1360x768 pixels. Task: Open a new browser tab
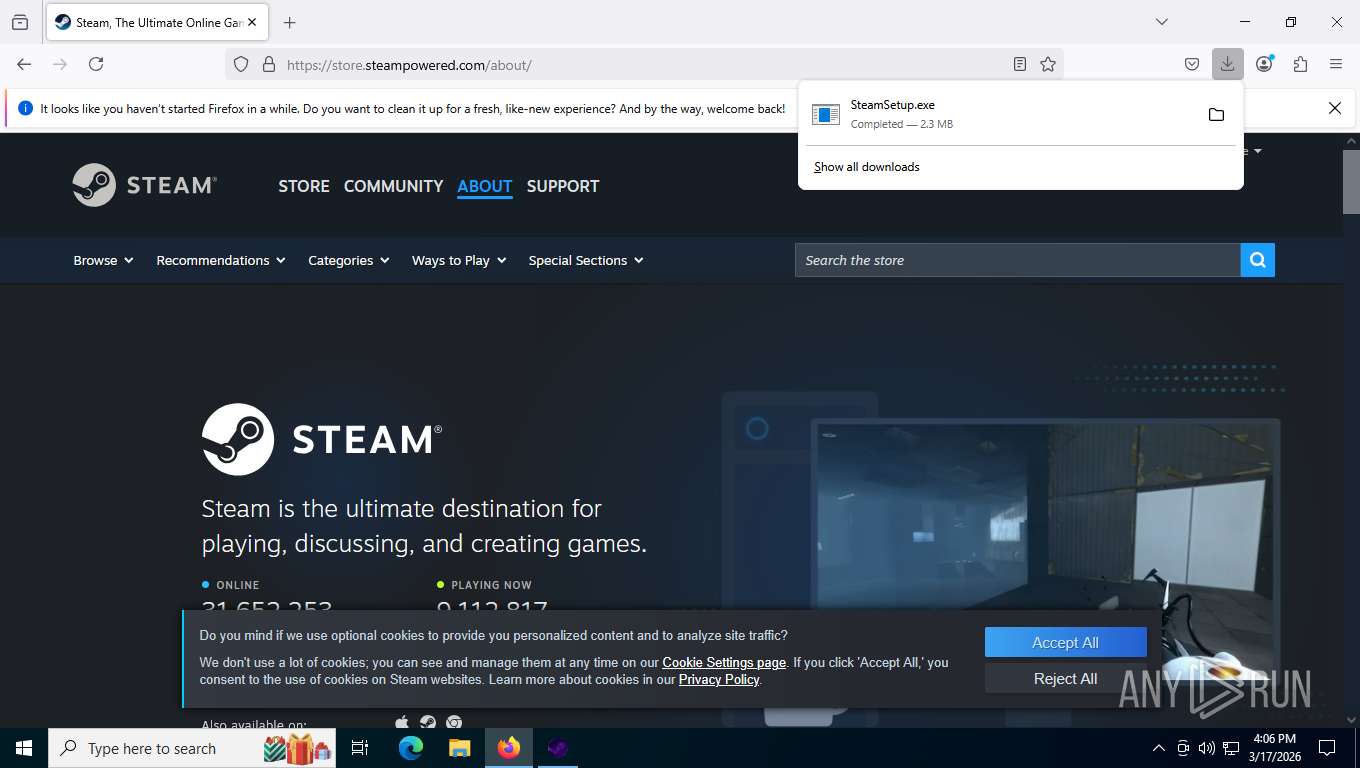coord(290,22)
